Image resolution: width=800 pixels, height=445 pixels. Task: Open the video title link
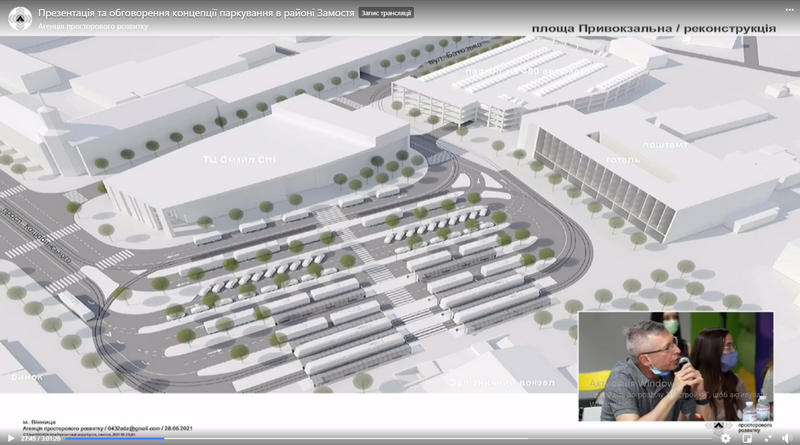pos(195,12)
